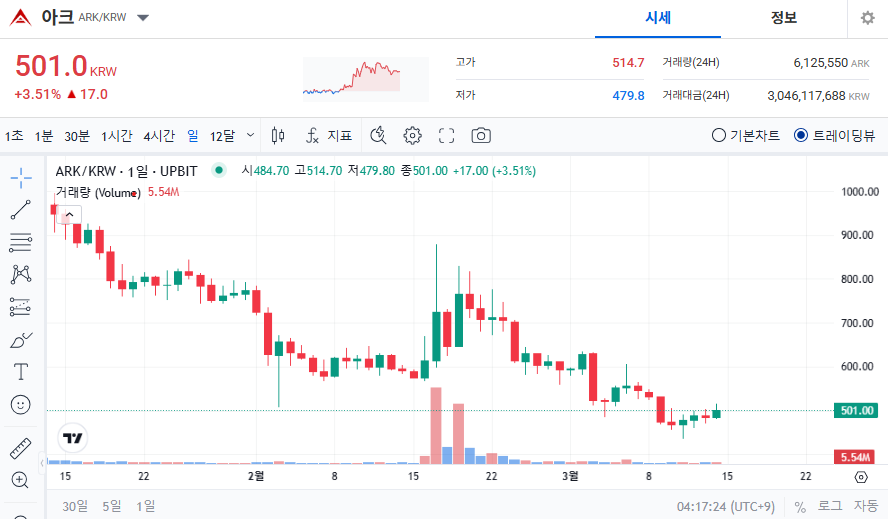Set chart range to 5일
Viewport: 888px width, 519px height.
[112, 506]
